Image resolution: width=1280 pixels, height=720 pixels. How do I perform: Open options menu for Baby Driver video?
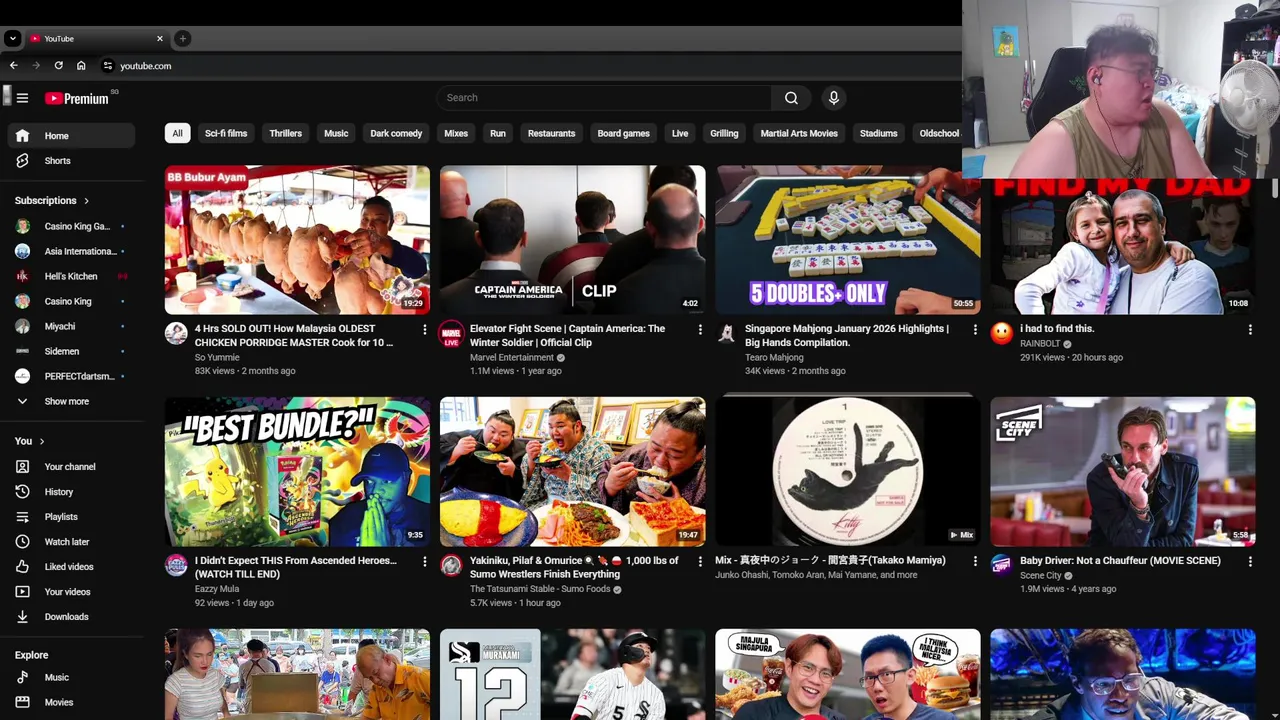(x=1250, y=562)
